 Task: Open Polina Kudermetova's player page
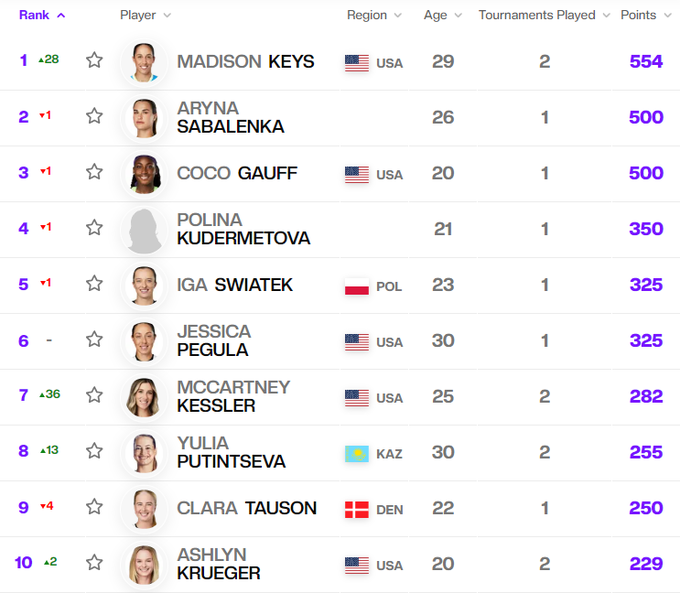point(243,229)
